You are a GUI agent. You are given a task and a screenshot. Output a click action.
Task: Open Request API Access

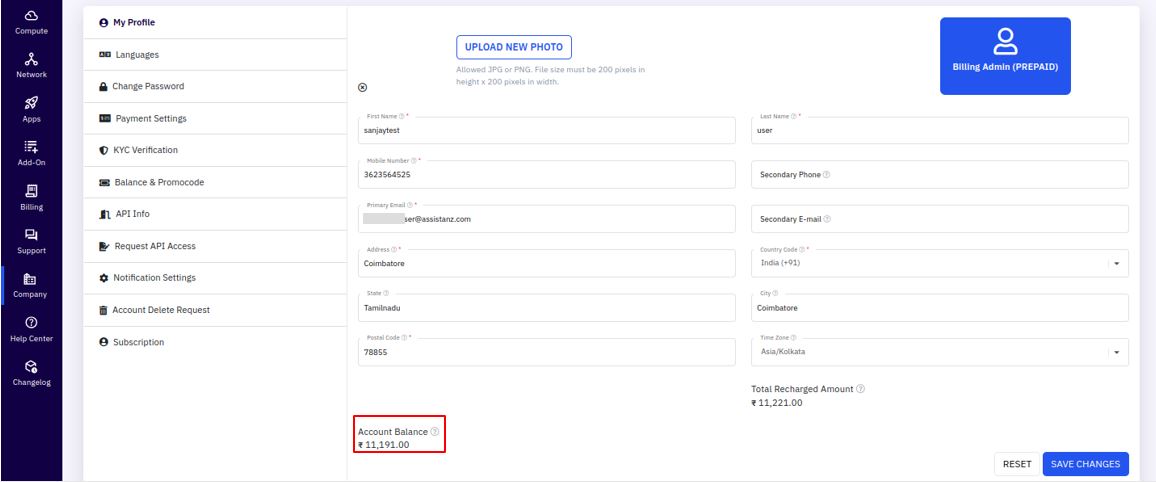[x=215, y=246]
